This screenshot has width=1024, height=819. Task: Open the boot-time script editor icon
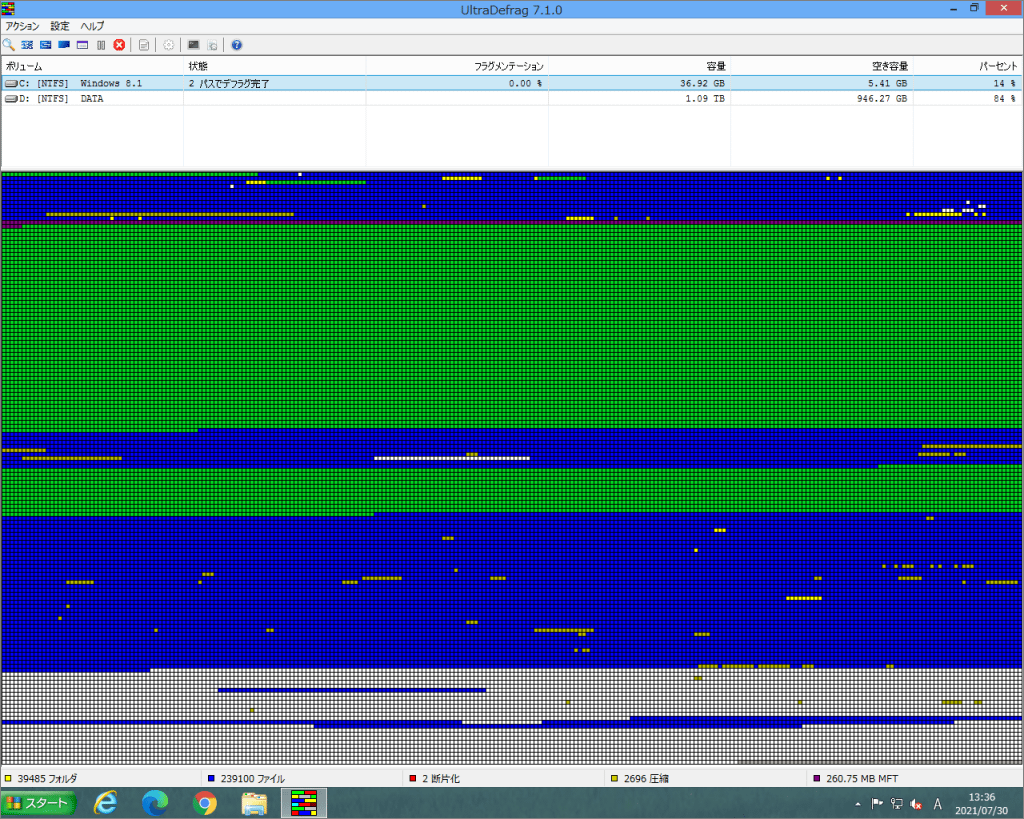212,45
